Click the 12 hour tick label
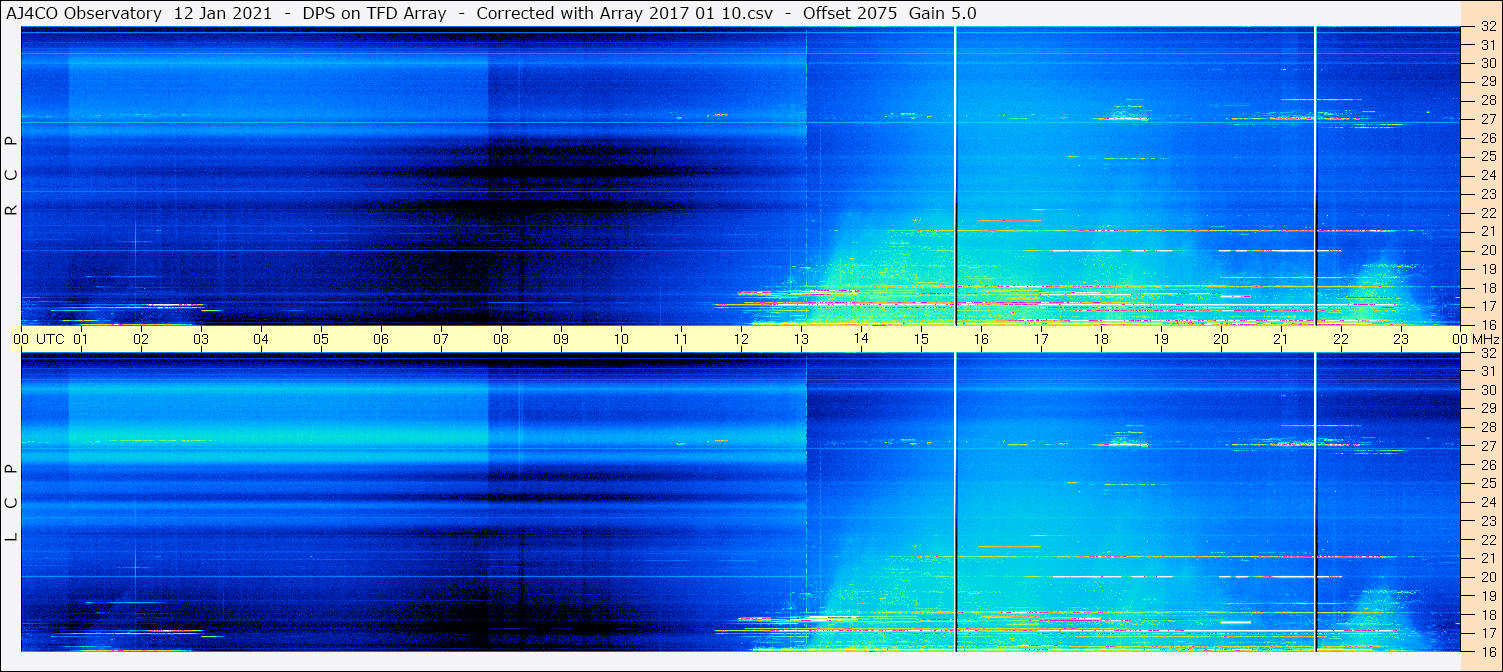Screen dimensions: 1503x672 pyautogui.click(x=741, y=339)
